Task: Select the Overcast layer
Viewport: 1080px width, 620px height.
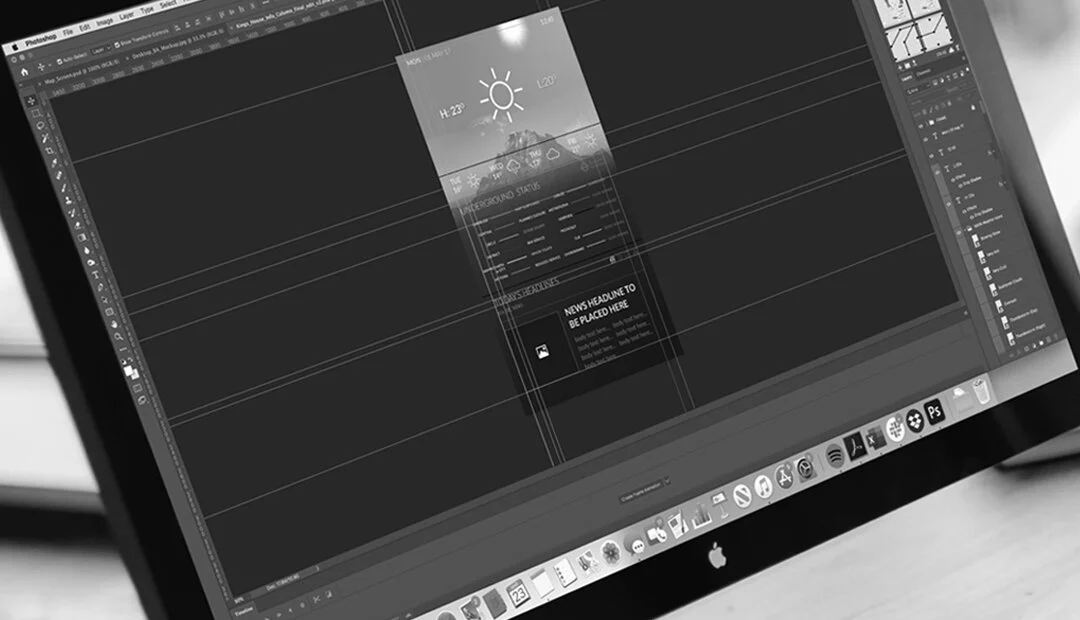Action: pyautogui.click(x=1010, y=302)
